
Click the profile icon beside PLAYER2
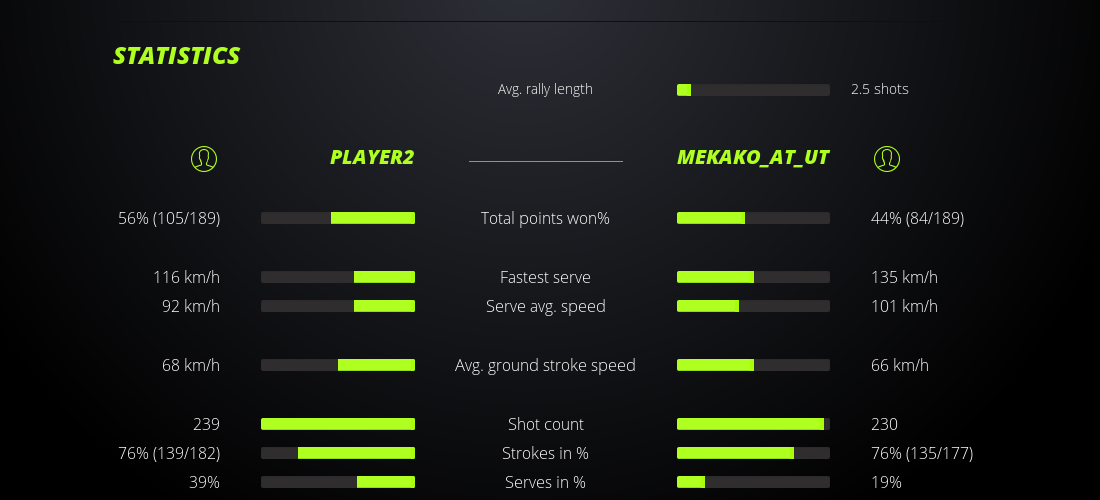[x=203, y=158]
